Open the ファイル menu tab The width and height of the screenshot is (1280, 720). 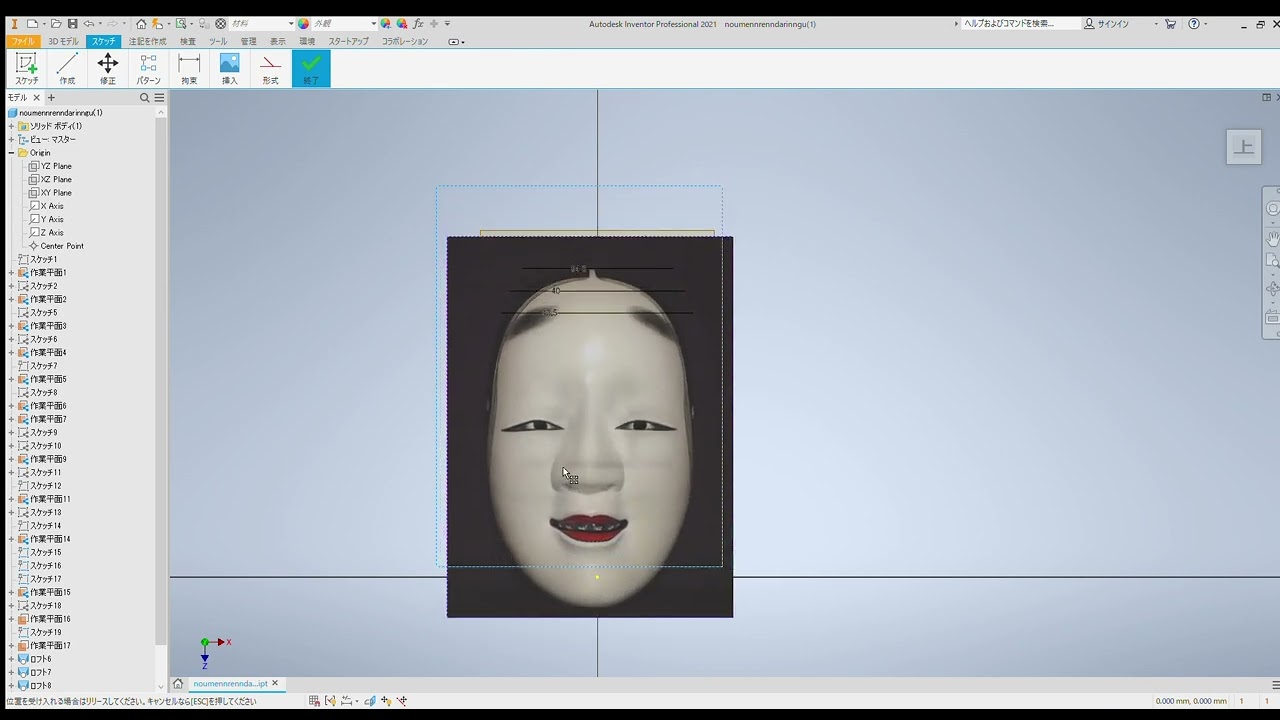tap(23, 41)
